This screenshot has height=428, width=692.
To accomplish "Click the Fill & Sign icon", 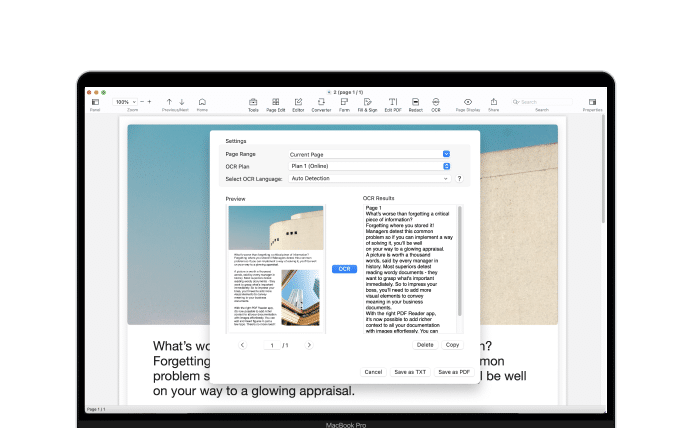I will [x=367, y=103].
